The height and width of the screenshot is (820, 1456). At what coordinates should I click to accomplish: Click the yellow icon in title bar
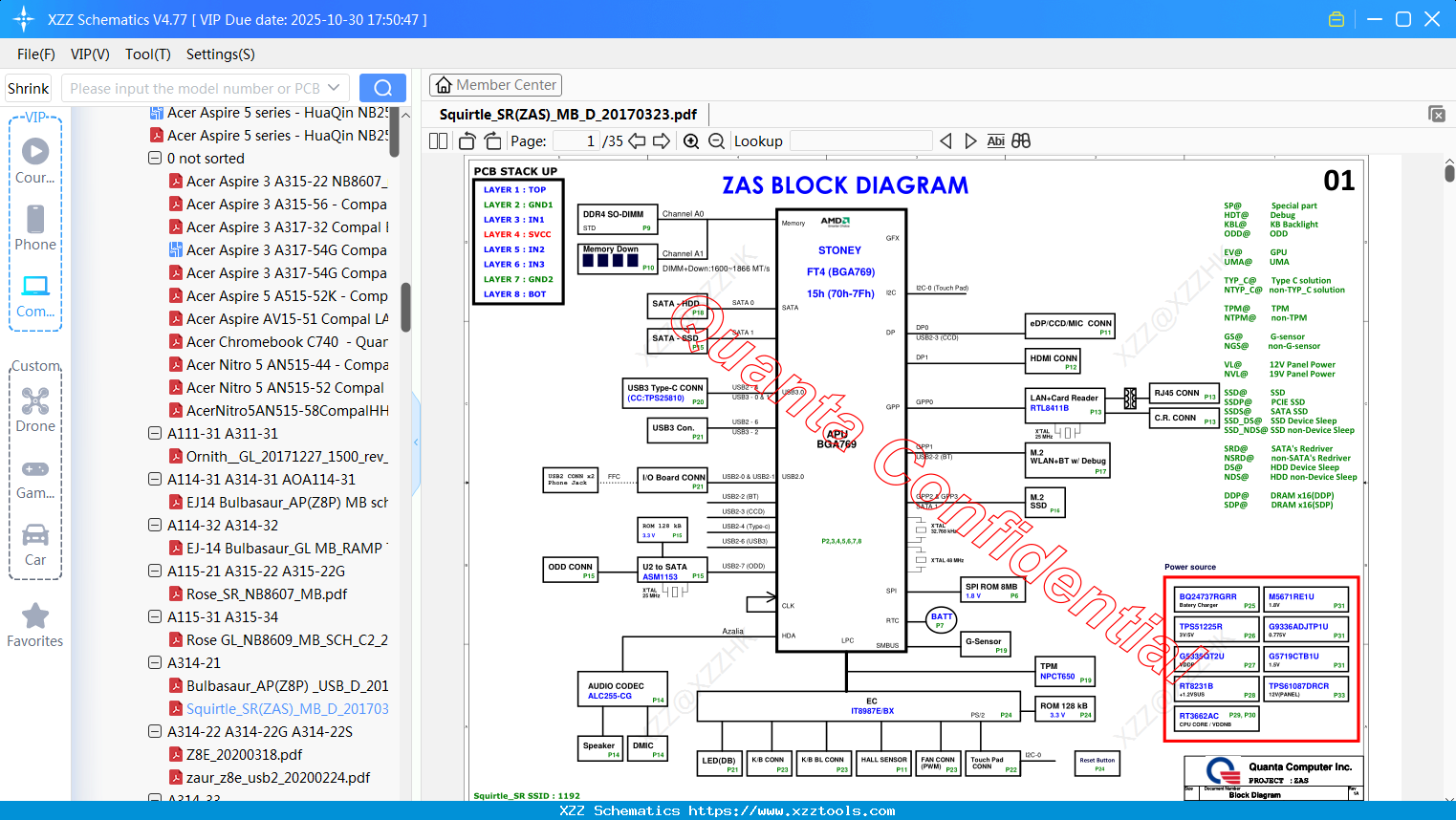point(1336,19)
